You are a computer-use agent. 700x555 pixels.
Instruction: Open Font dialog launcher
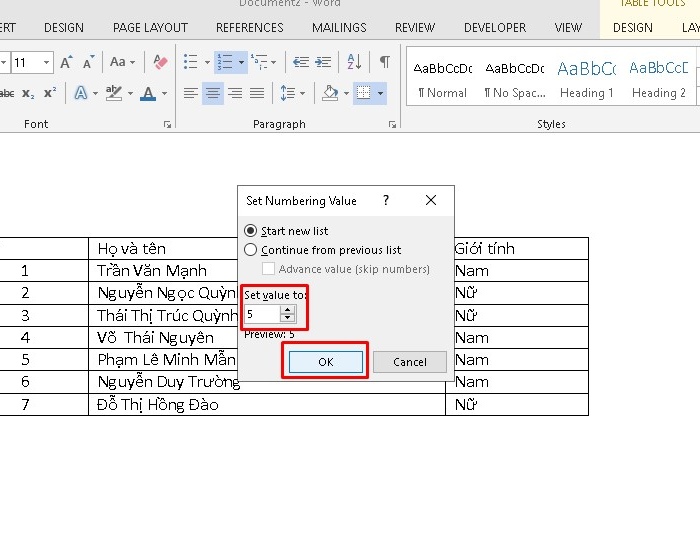click(x=167, y=125)
